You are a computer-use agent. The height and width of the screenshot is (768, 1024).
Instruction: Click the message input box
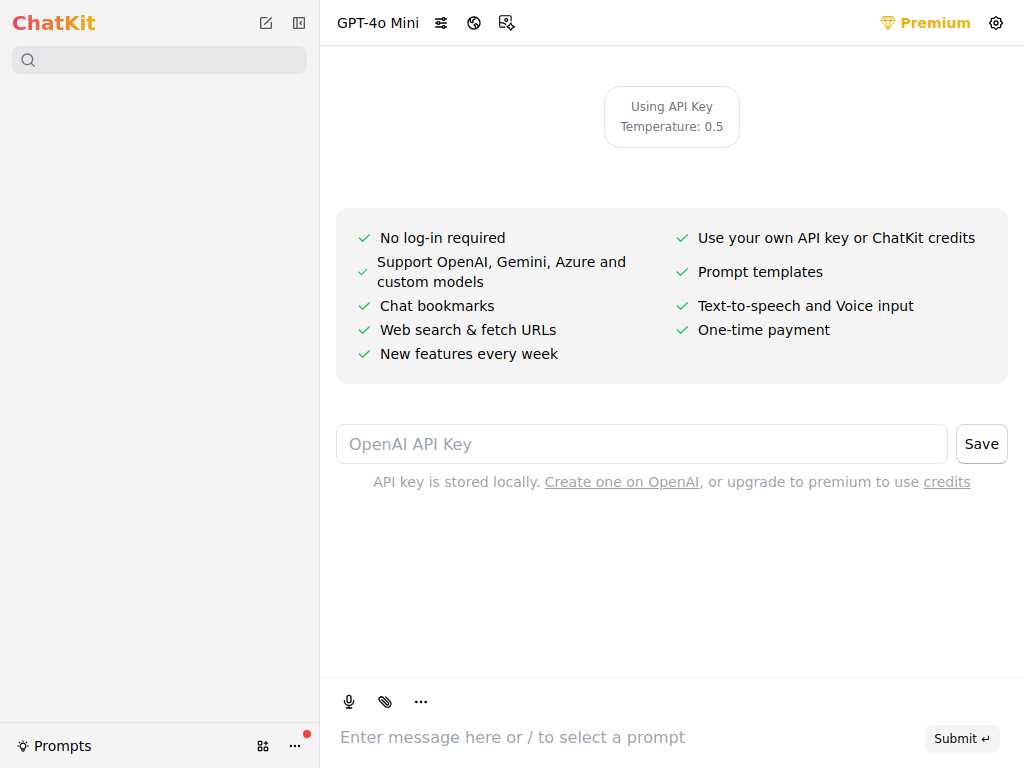click(627, 737)
